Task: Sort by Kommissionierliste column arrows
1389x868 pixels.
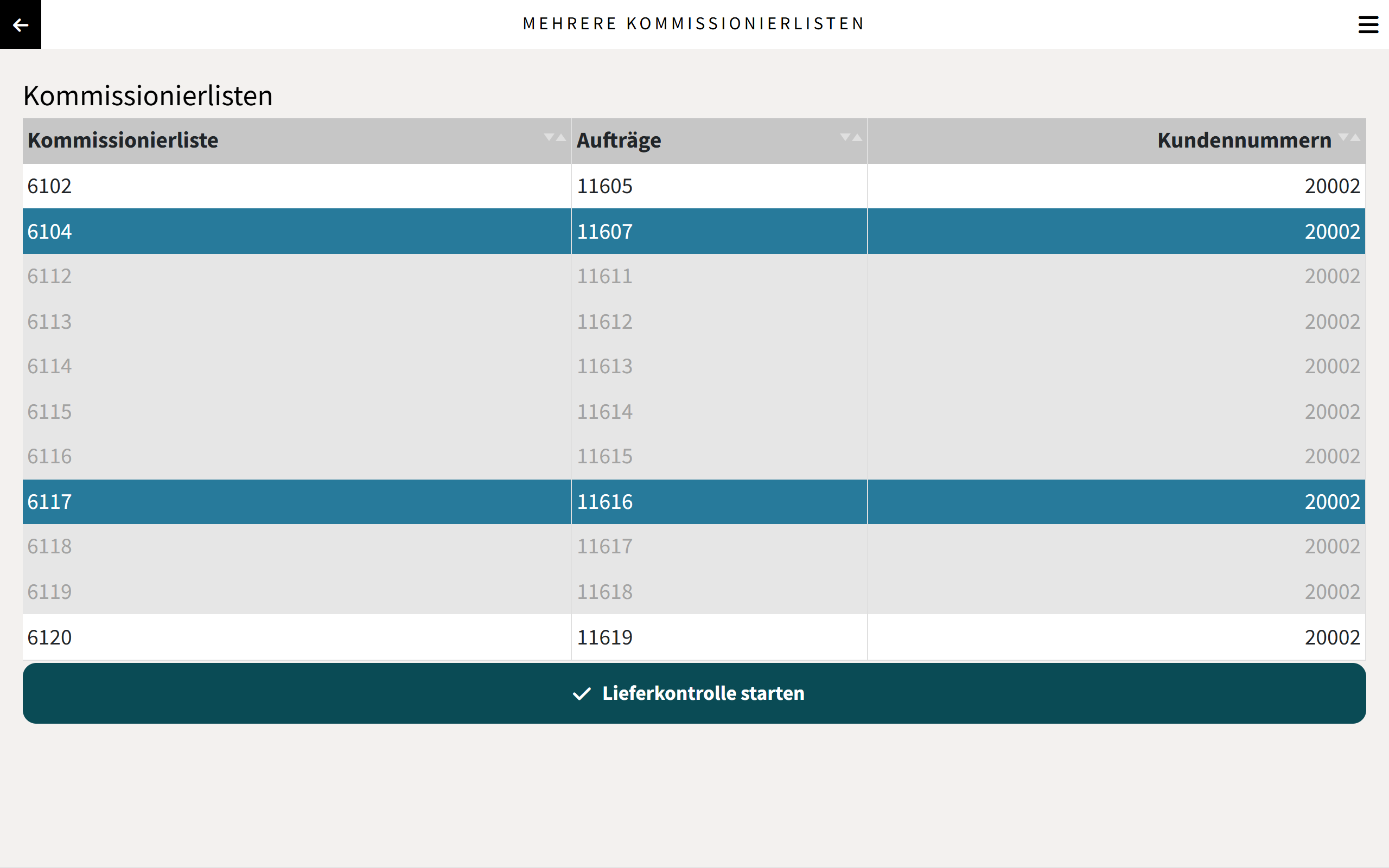Action: click(555, 137)
